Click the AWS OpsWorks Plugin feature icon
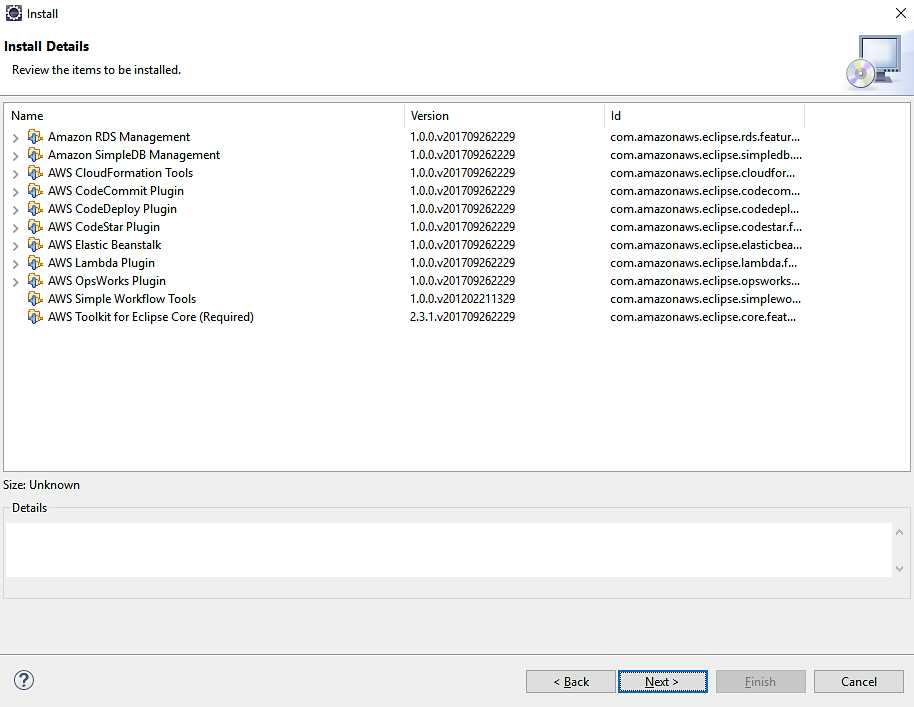Screen dimensions: 914x707 point(35,281)
